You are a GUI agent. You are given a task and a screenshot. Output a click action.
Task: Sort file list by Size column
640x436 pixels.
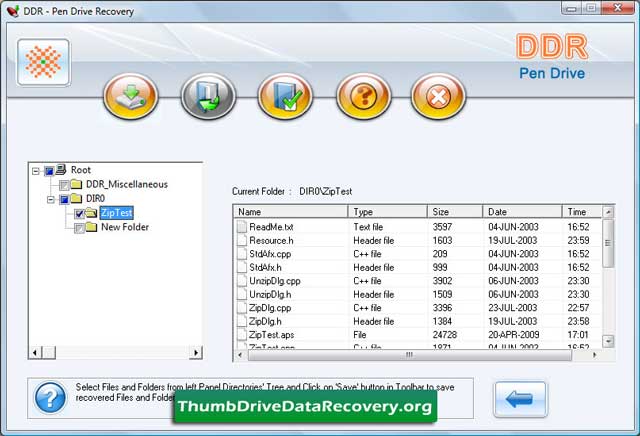(x=455, y=211)
